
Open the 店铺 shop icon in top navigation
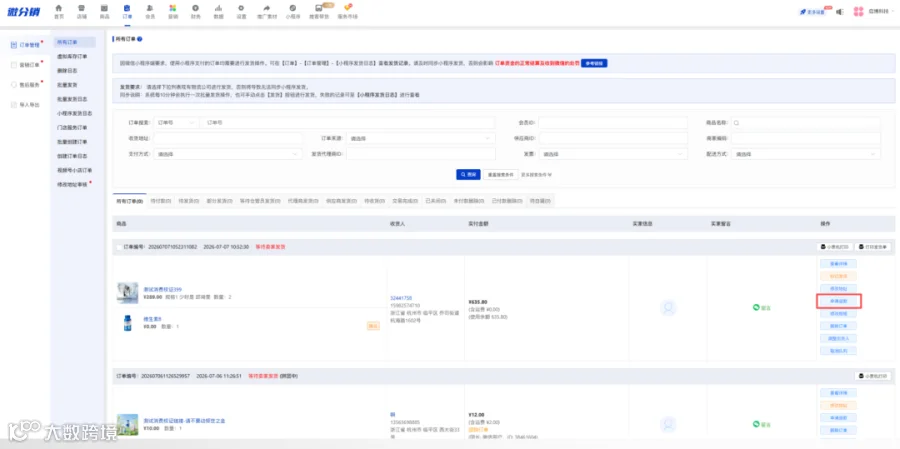[81, 8]
